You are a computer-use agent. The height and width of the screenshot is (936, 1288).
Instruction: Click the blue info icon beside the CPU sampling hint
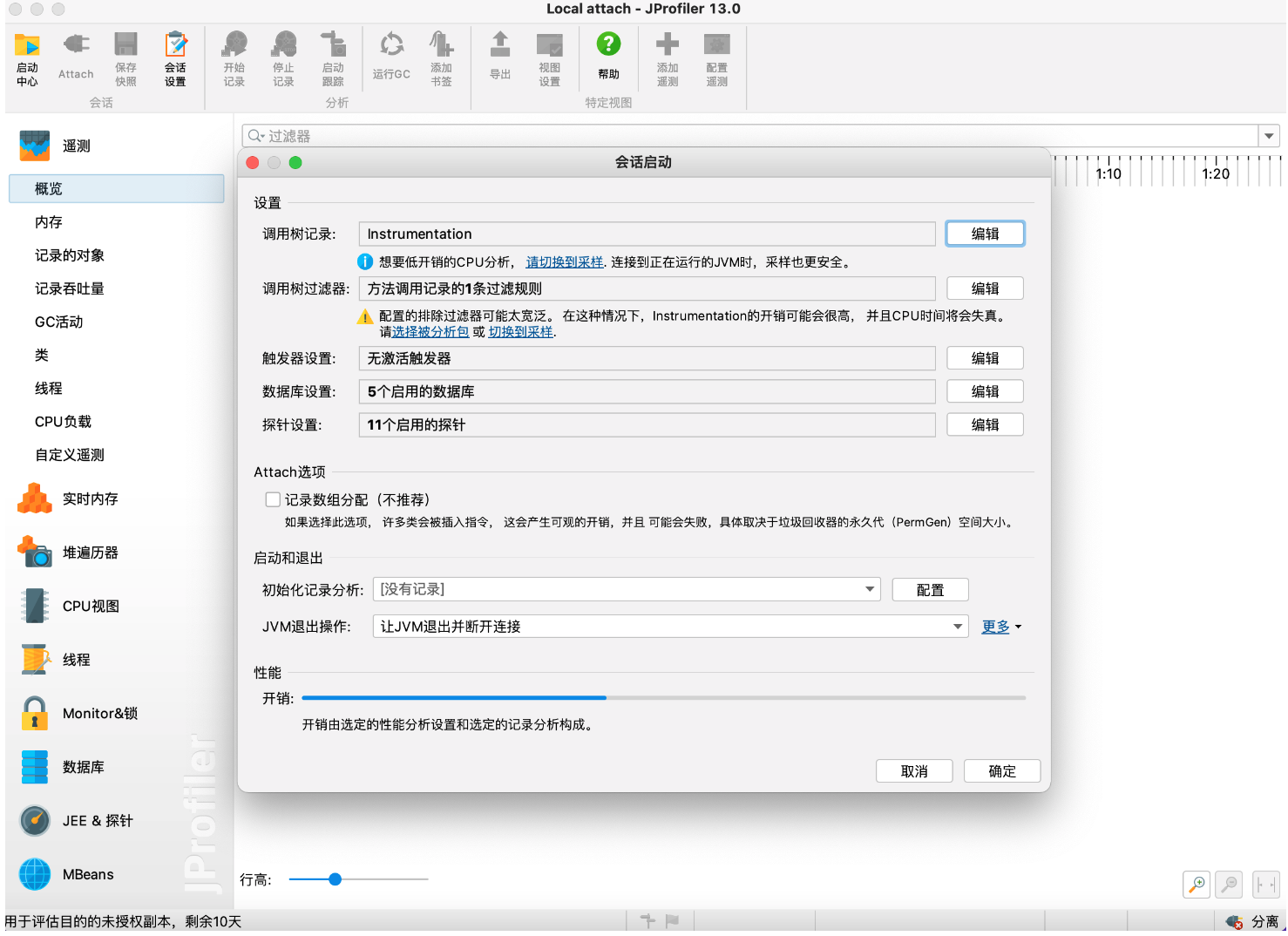[x=365, y=261]
